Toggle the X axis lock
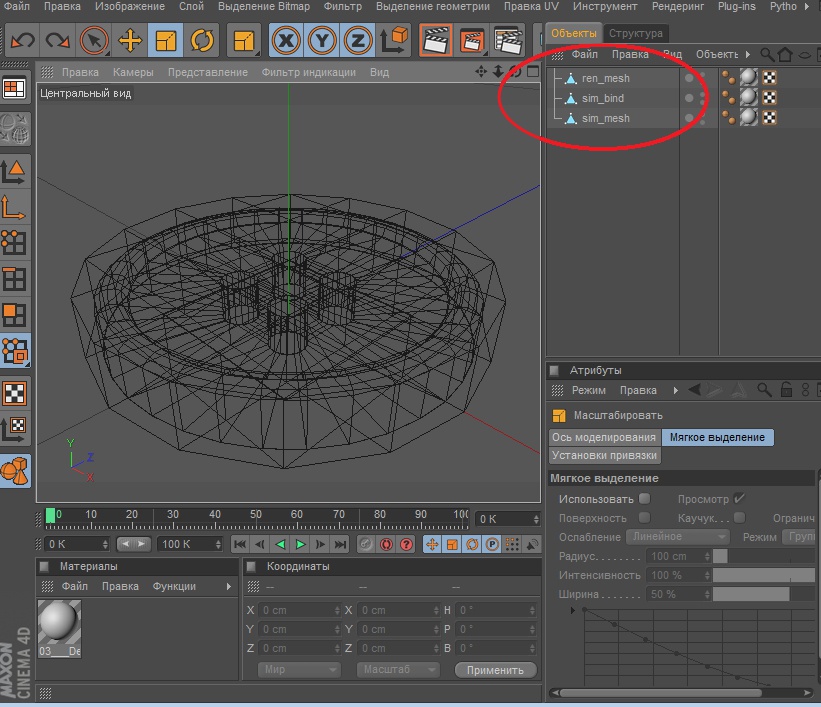This screenshot has height=707, width=821. (x=288, y=41)
